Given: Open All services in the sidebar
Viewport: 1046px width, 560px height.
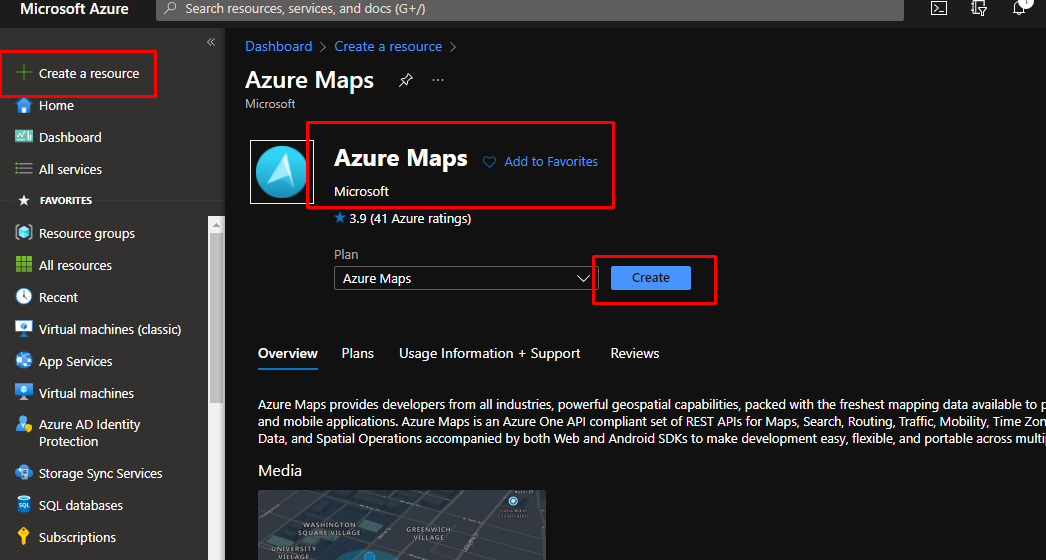Looking at the screenshot, I should 70,170.
